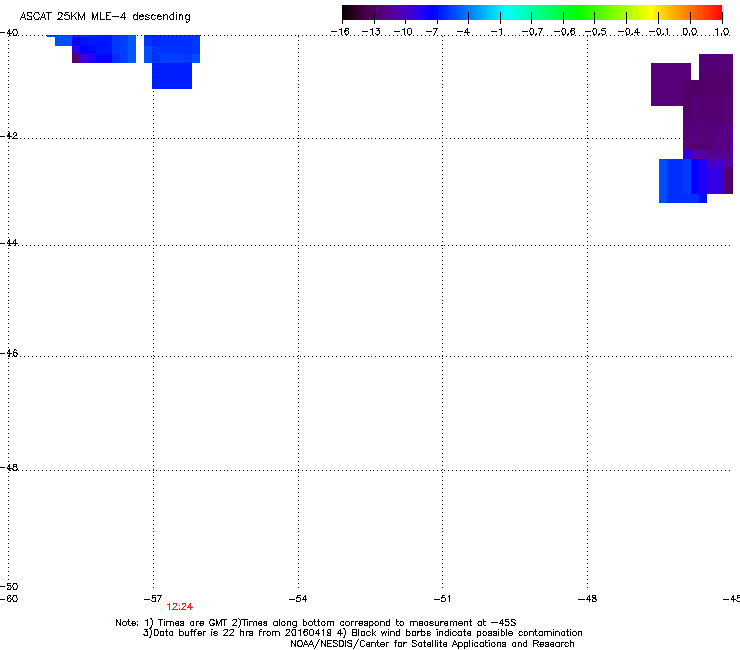Click the 'Data buffer is 22 hrs' note line
This screenshot has height=650, width=740.
(x=362, y=633)
